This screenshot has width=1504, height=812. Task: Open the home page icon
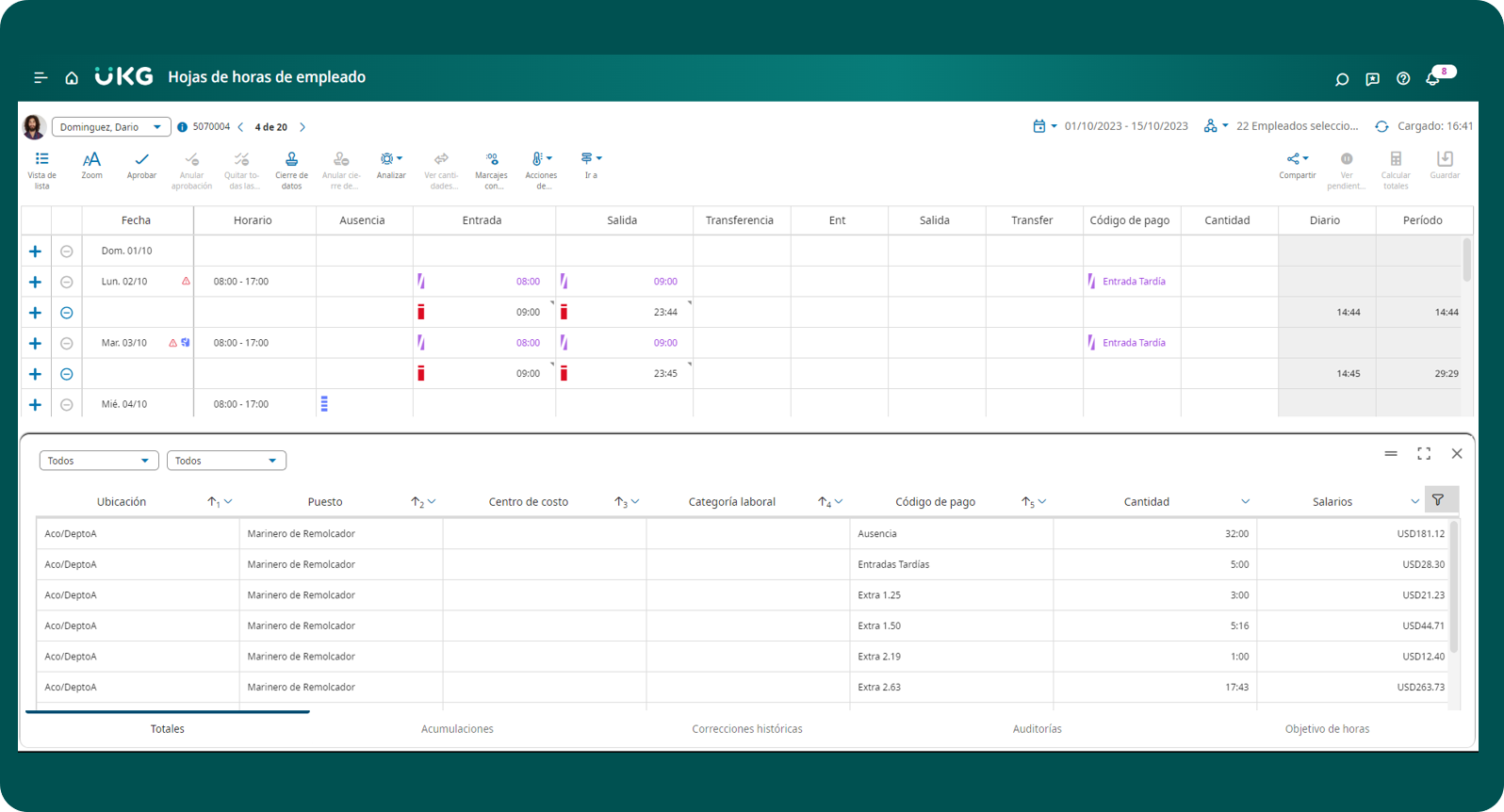72,78
